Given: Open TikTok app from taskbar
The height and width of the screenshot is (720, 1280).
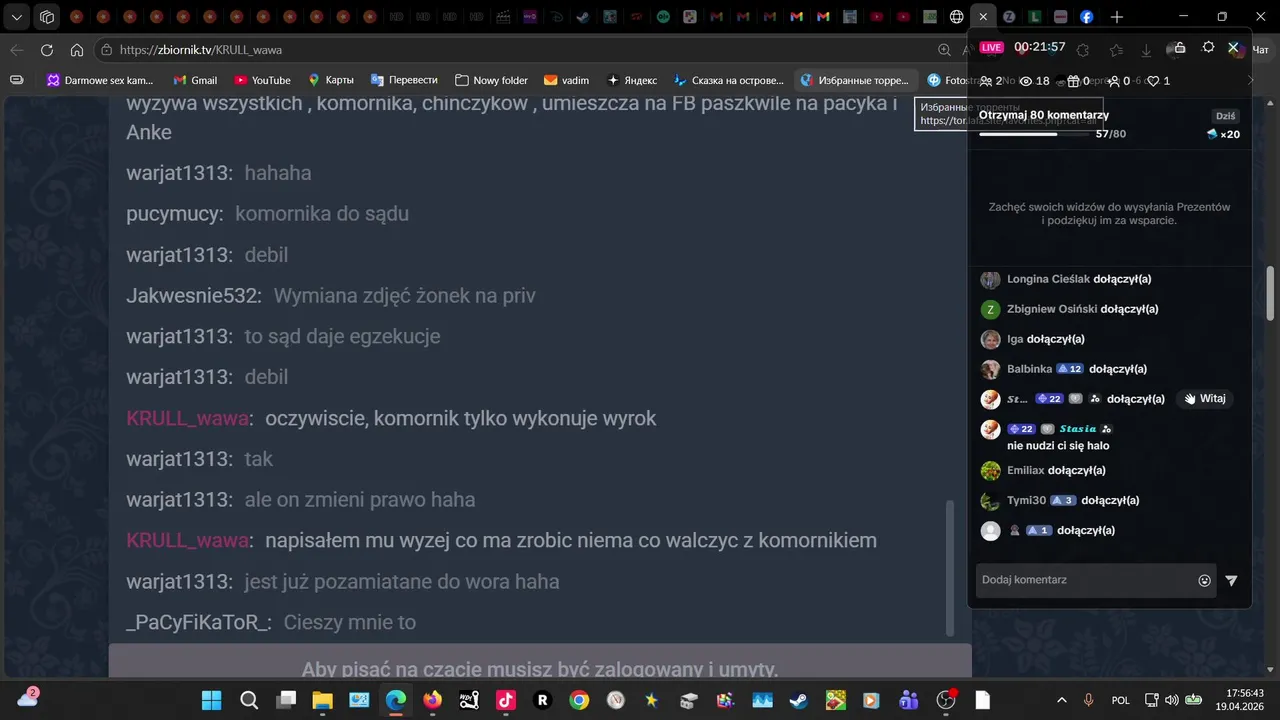Looking at the screenshot, I should click(506, 700).
